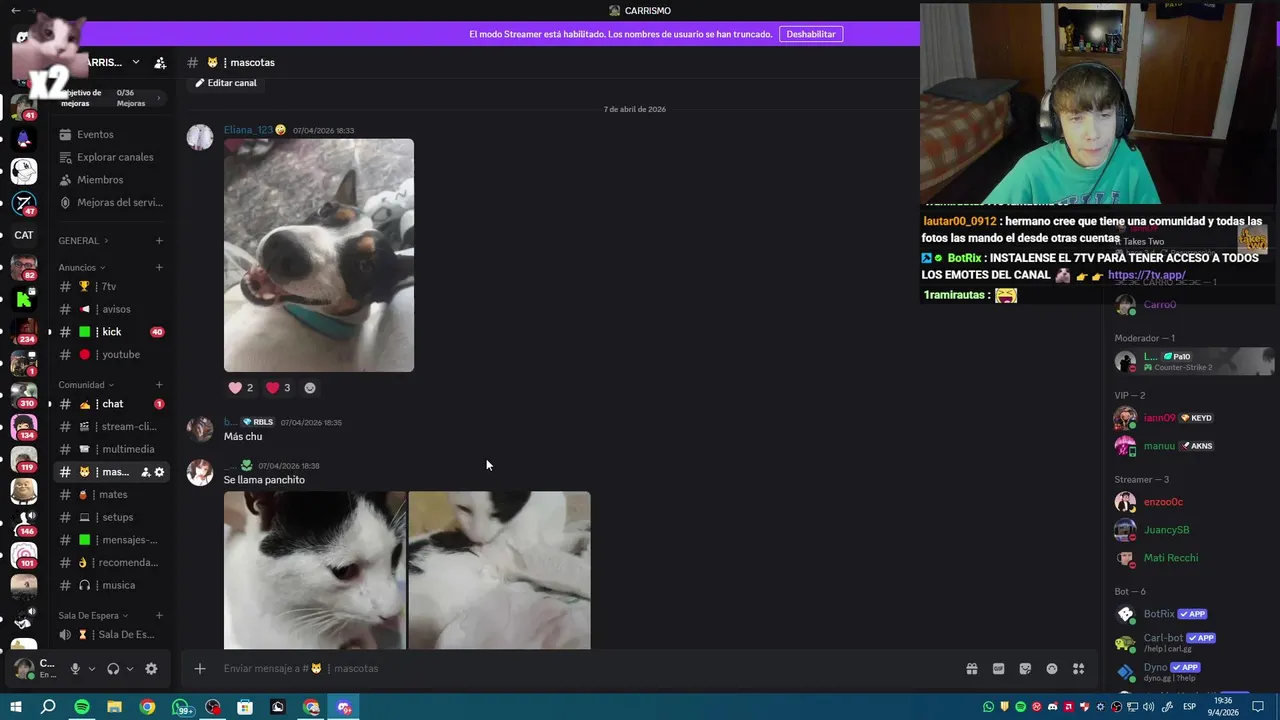Toggle microphone mute
The width and height of the screenshot is (1280, 720).
(75, 669)
